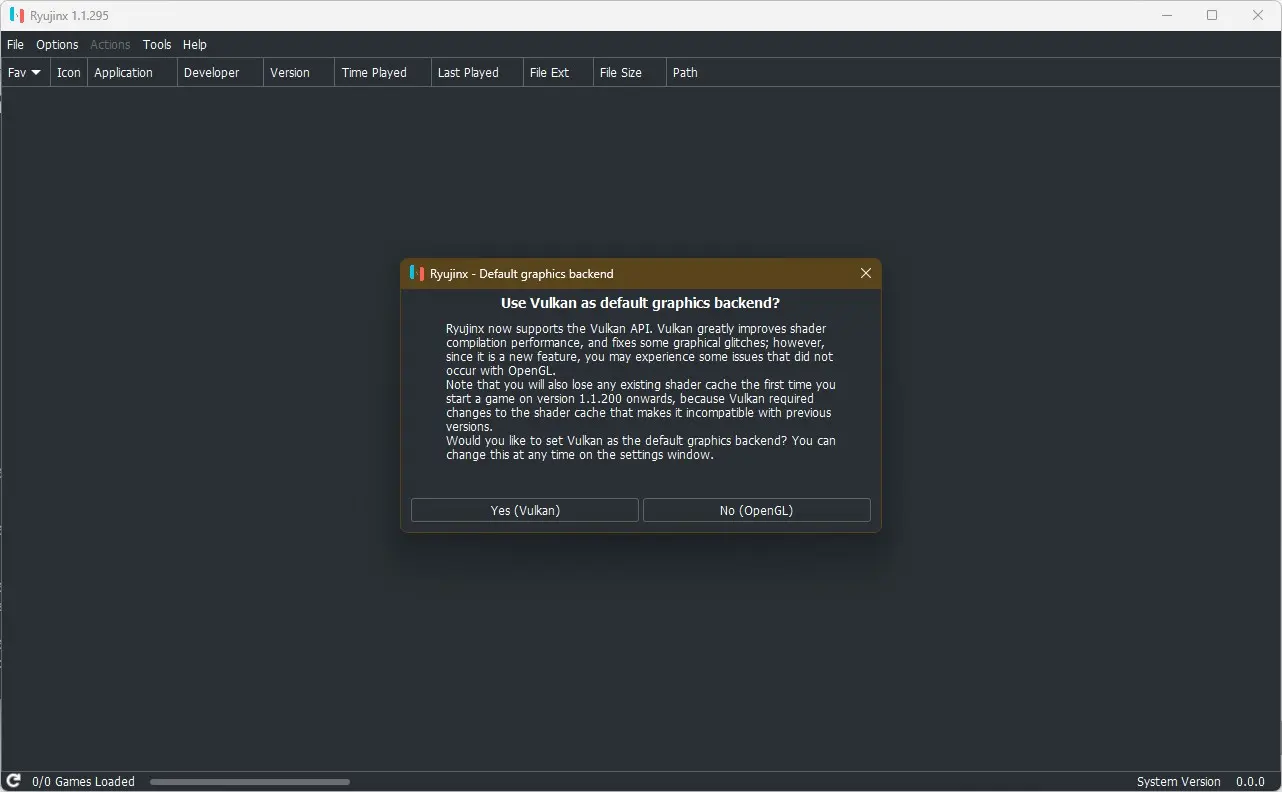
Task: Open the File menu
Action: tap(16, 44)
